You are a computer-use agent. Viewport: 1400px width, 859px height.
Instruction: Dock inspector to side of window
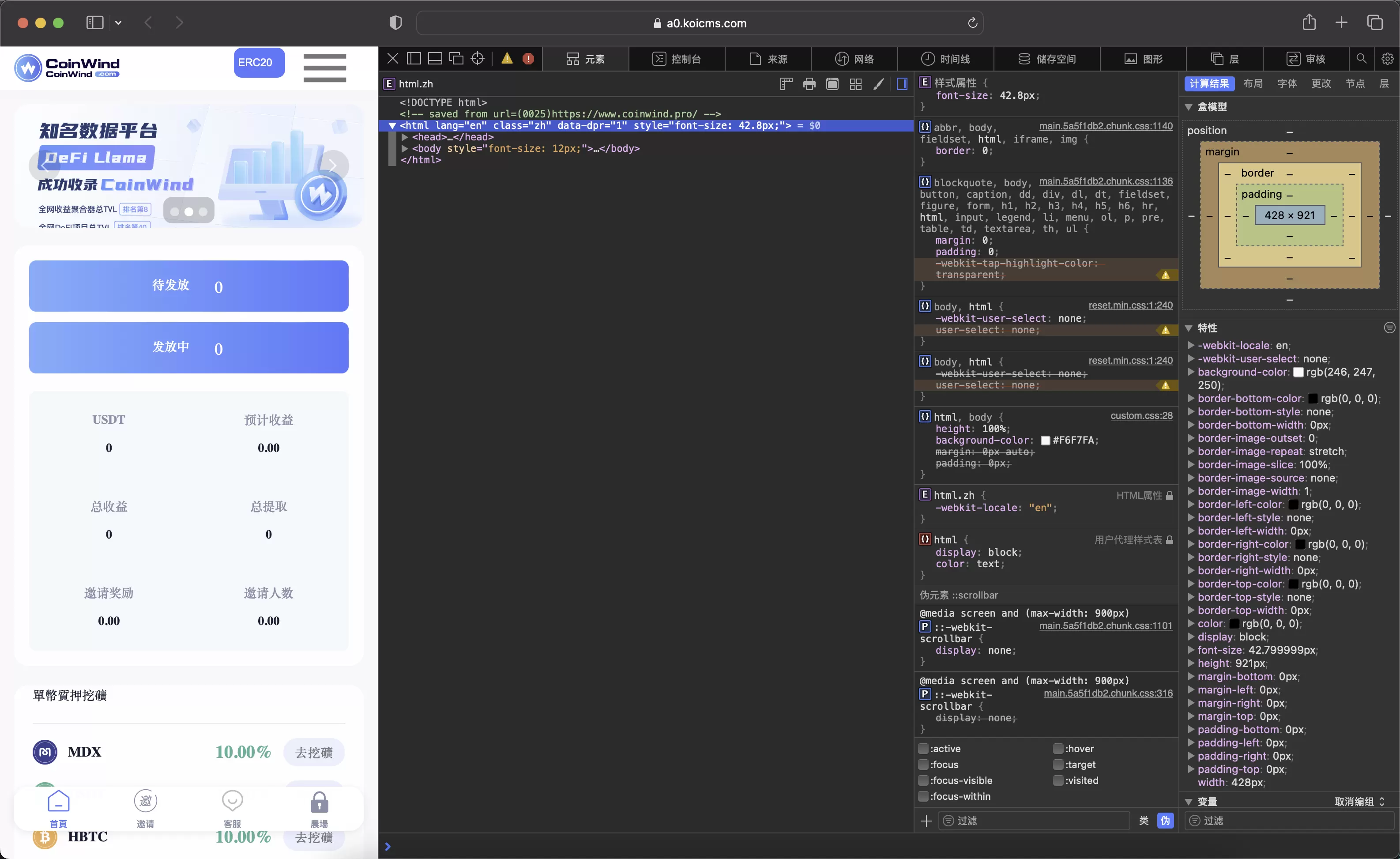(414, 59)
